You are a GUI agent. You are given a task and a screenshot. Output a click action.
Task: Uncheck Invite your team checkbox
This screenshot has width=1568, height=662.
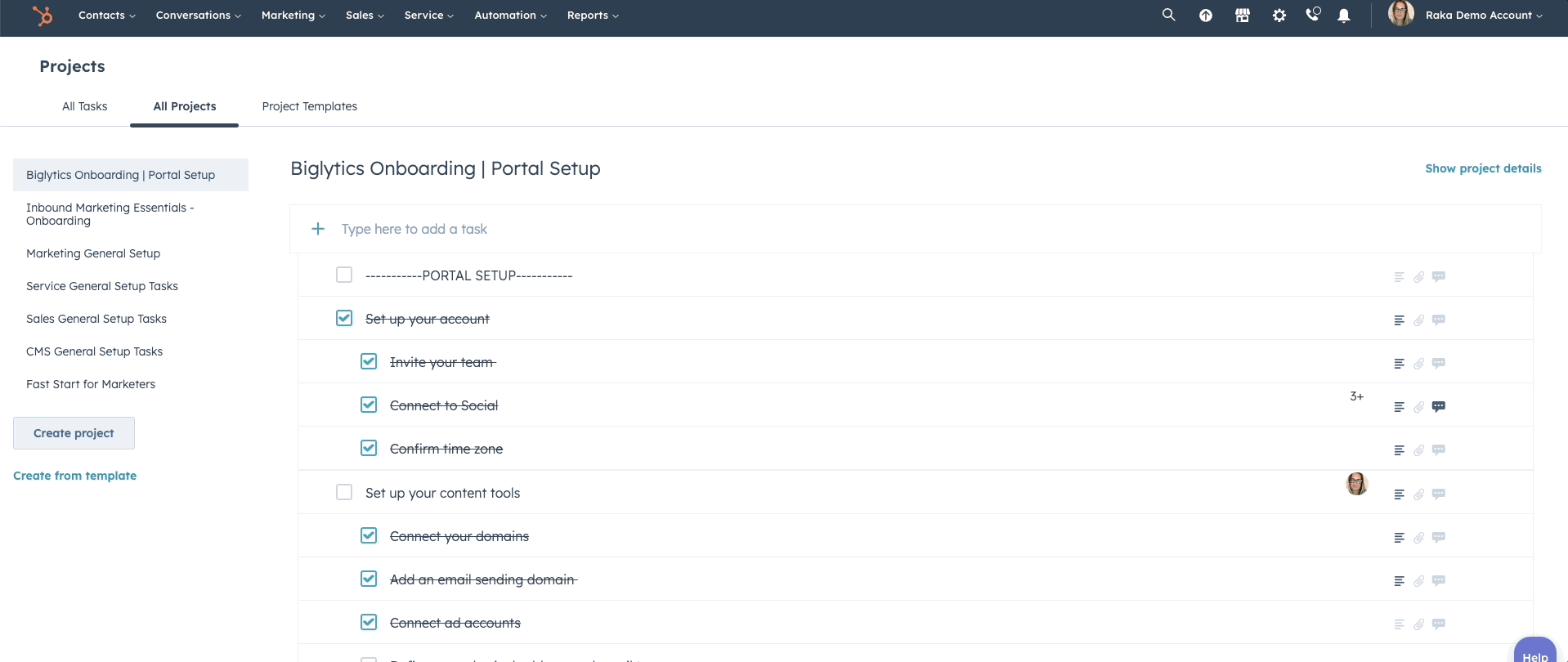pos(369,361)
